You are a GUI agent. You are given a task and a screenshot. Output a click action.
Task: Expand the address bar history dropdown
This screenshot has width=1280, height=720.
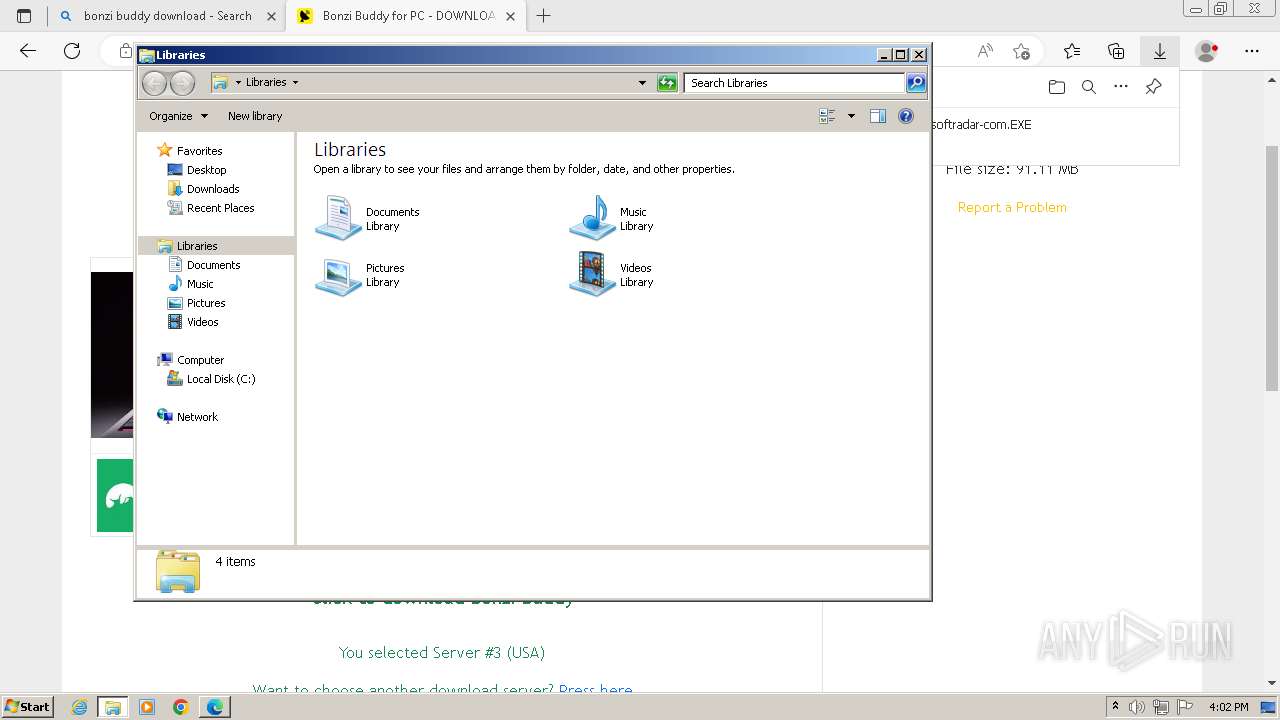point(642,83)
